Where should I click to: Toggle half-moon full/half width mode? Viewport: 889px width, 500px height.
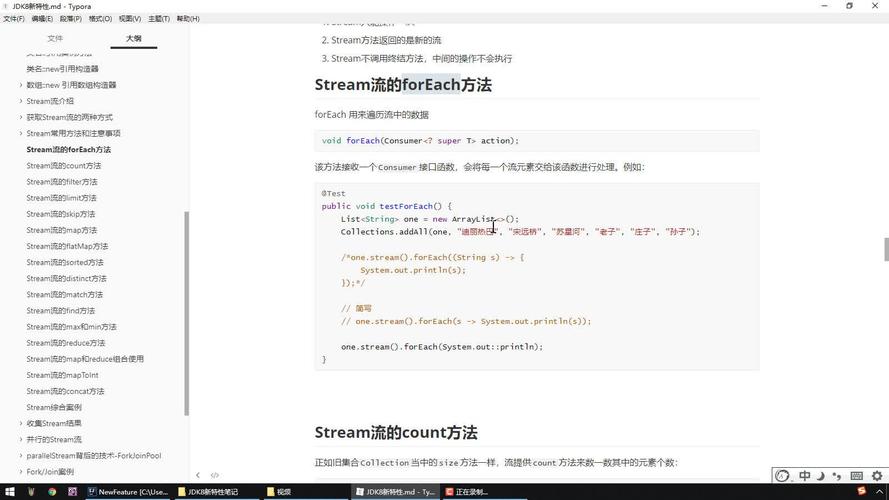coord(820,476)
